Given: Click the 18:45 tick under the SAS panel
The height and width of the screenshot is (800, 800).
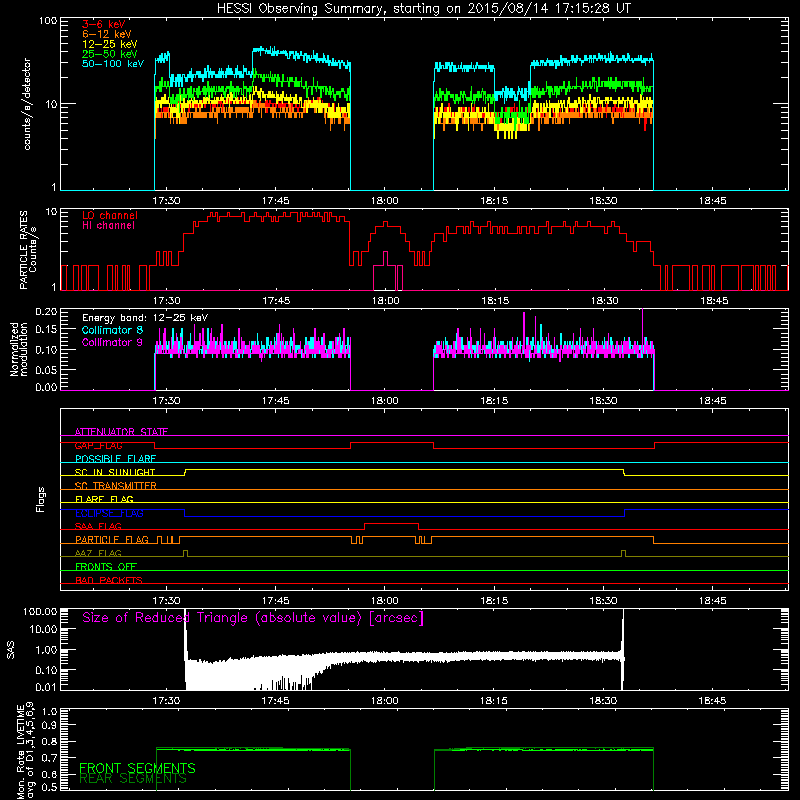Looking at the screenshot, I should (712, 701).
